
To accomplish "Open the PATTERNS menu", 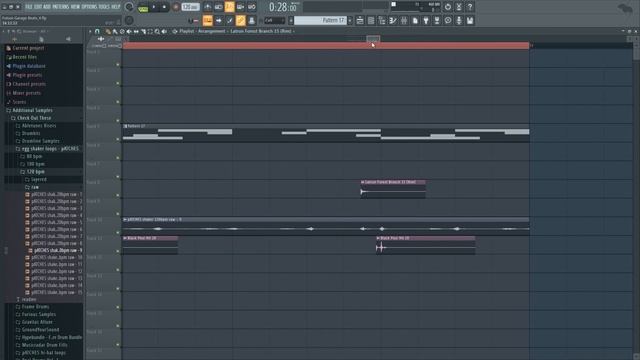I will (x=60, y=7).
